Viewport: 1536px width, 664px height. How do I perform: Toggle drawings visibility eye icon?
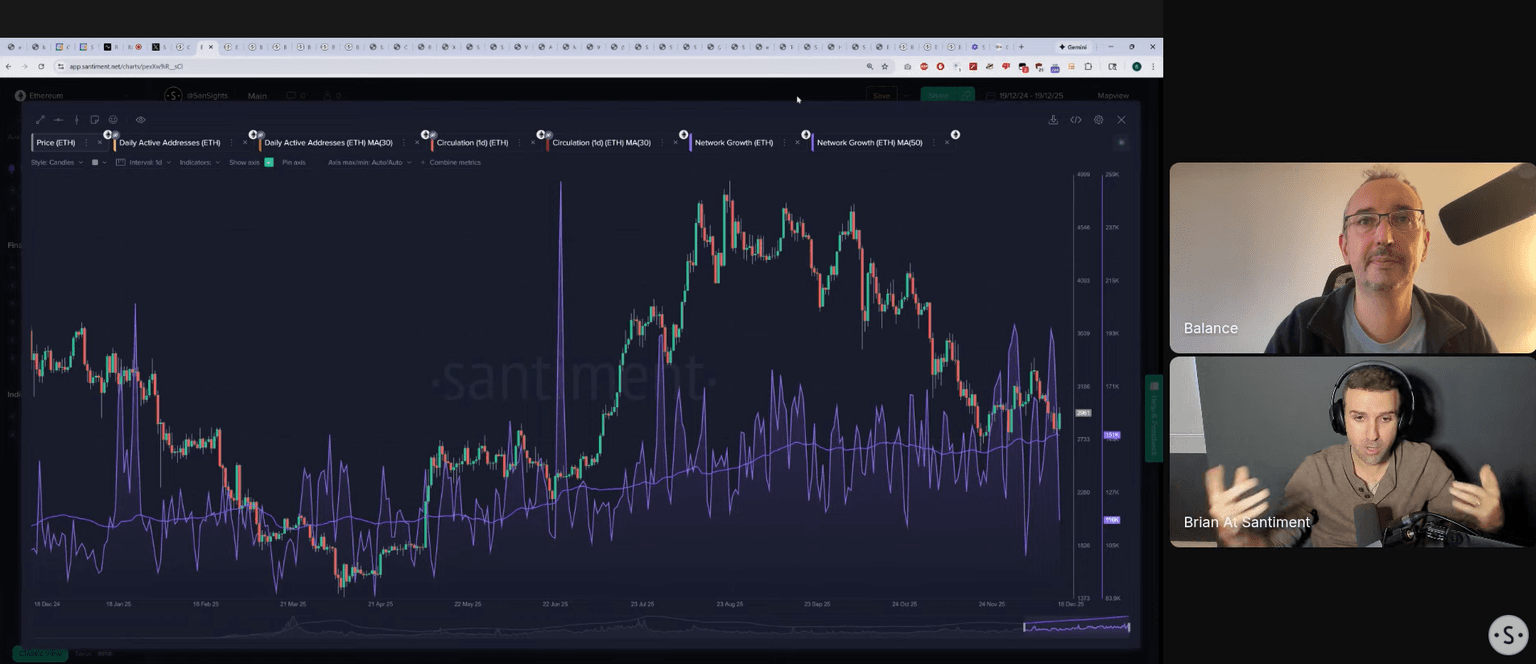coord(140,120)
